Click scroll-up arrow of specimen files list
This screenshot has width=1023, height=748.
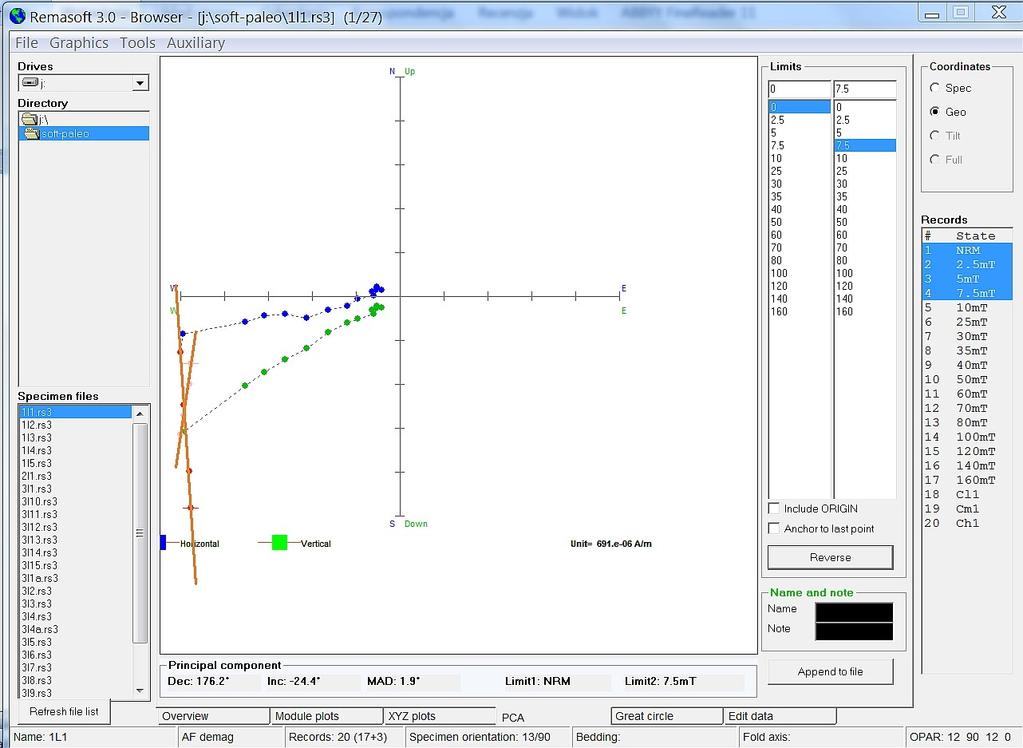pos(140,413)
